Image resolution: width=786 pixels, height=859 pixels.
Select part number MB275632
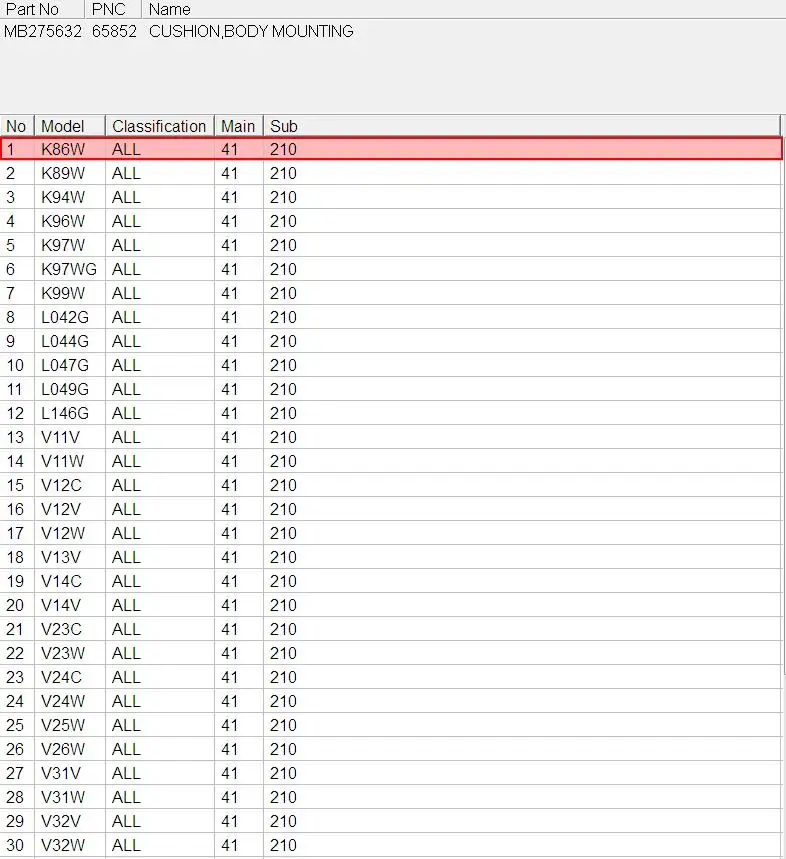point(43,31)
